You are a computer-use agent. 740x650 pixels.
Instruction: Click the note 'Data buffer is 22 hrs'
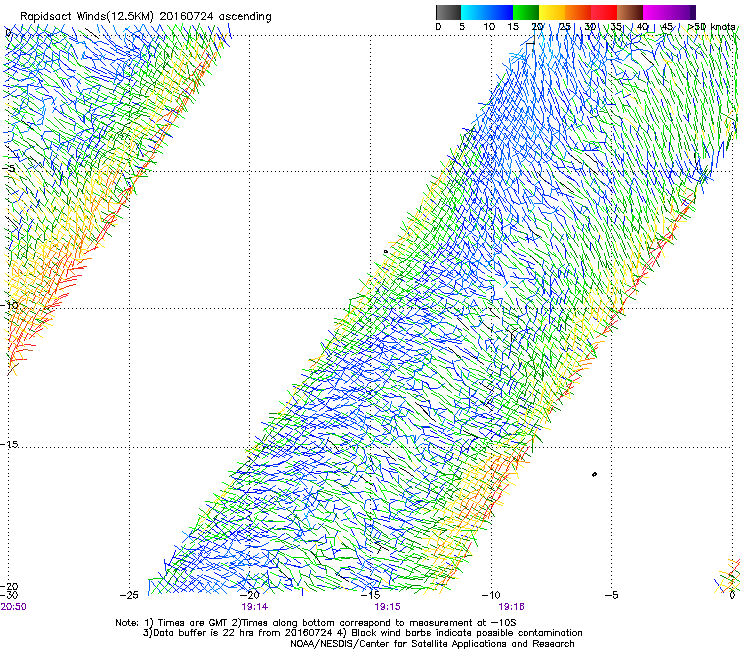click(x=203, y=633)
